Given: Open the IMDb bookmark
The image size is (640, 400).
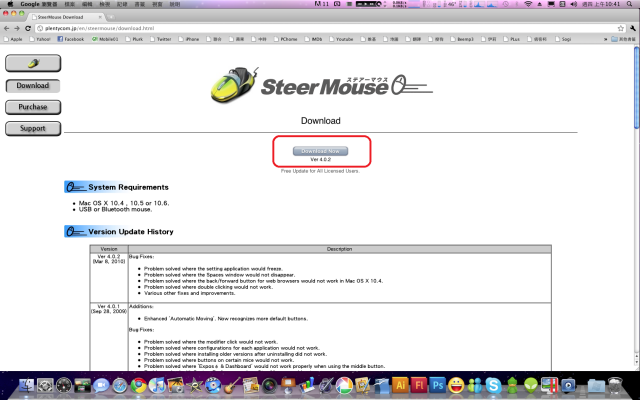Looking at the screenshot, I should (x=313, y=39).
